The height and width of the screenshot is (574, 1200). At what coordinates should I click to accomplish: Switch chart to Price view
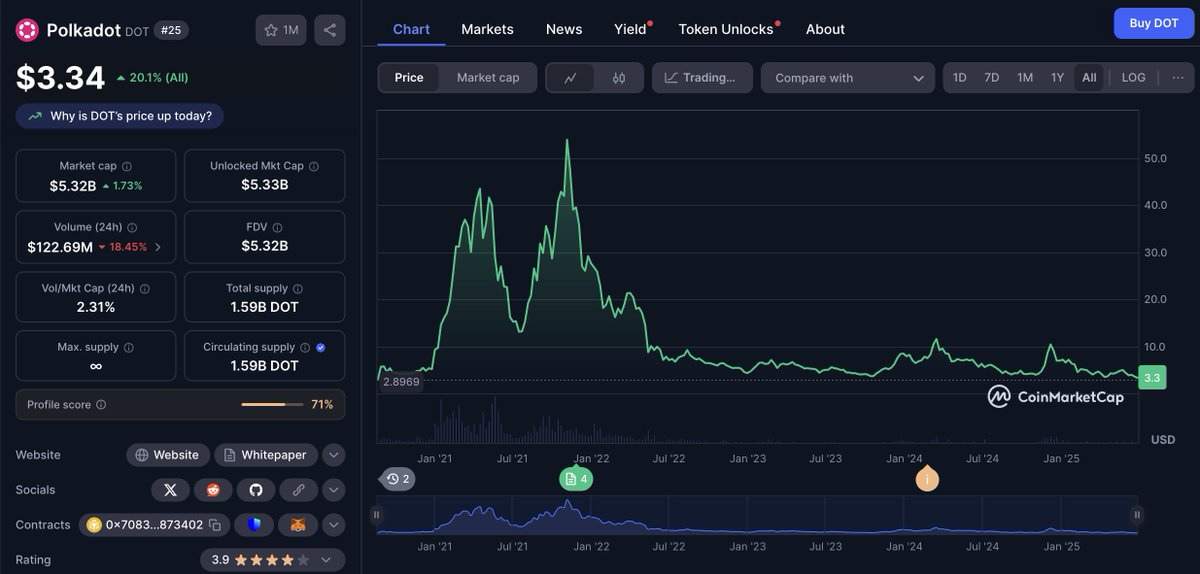tap(409, 78)
